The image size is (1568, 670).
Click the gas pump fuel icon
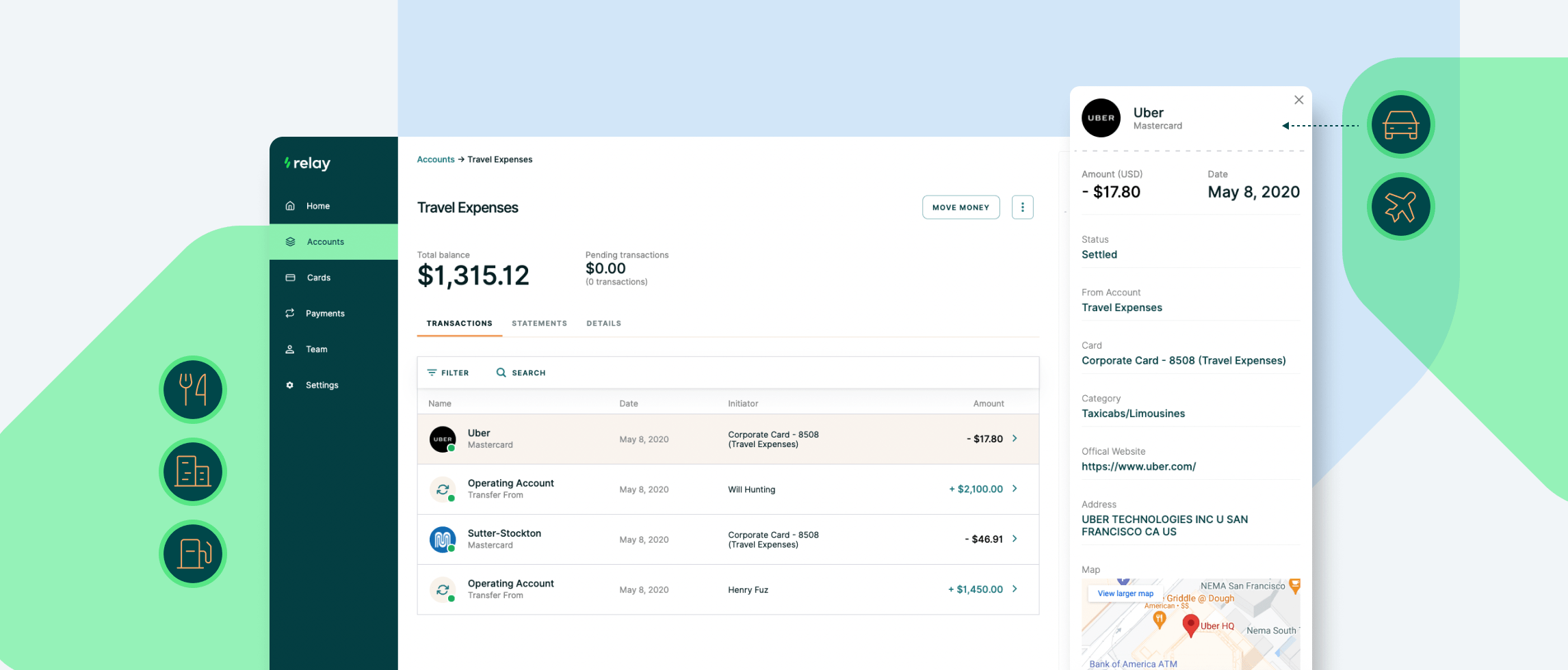[193, 554]
